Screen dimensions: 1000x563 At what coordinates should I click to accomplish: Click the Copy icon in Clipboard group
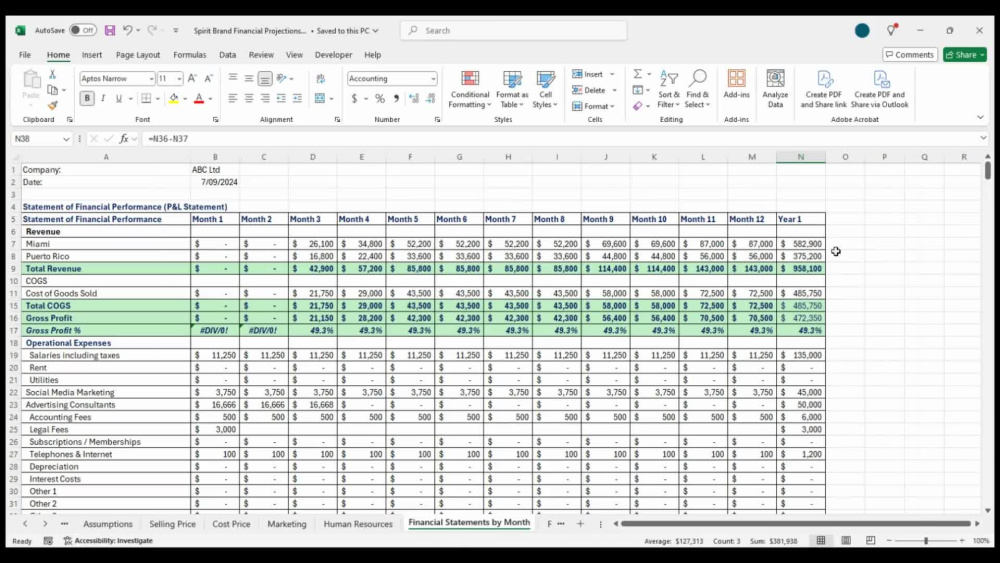(52, 90)
